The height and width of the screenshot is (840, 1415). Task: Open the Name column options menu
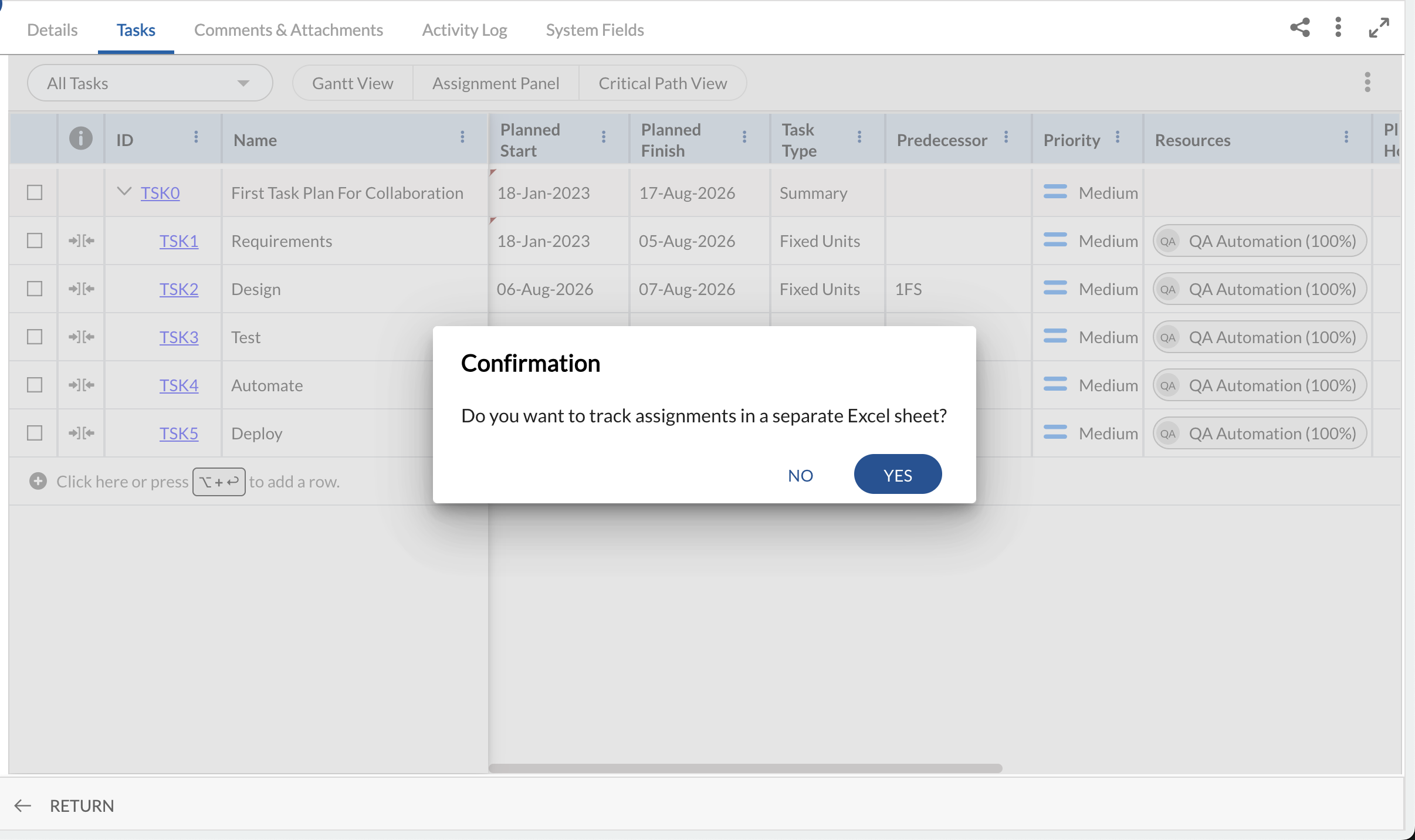[462, 137]
